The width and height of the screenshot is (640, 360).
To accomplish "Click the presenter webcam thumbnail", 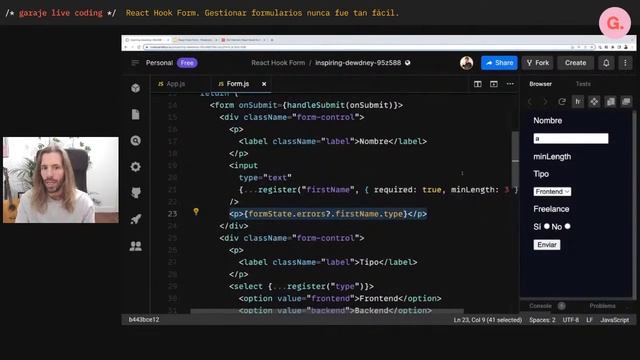I will [61, 180].
